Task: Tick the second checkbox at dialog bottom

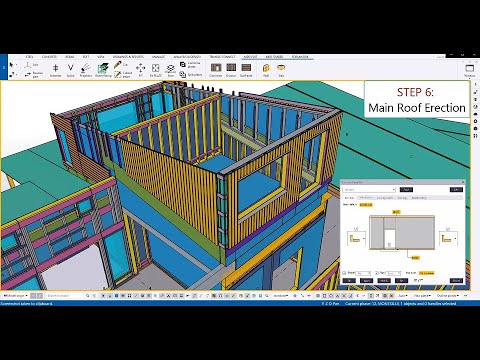Action: 377,273
